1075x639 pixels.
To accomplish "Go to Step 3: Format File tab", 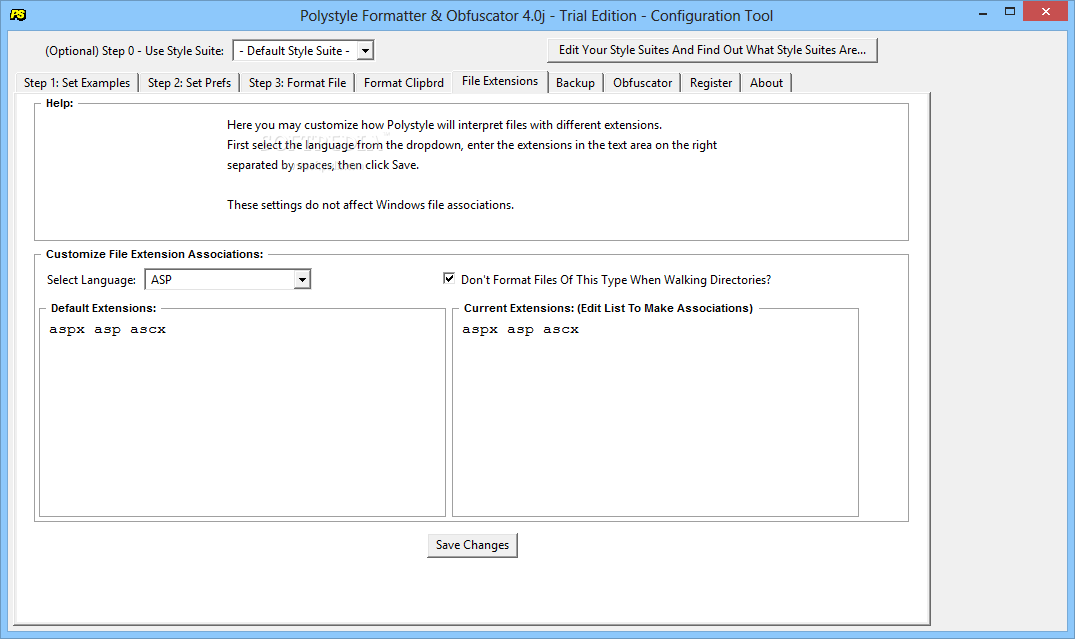I will tap(298, 83).
